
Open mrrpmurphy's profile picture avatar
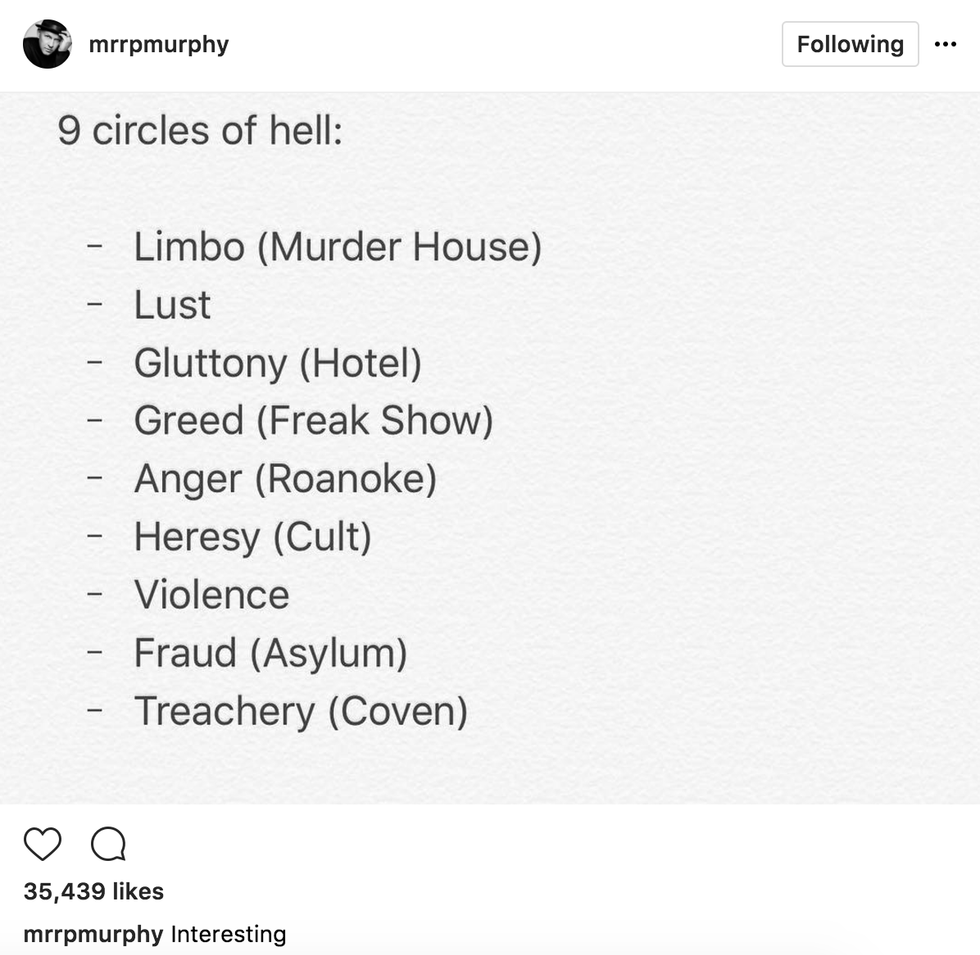coord(47,44)
